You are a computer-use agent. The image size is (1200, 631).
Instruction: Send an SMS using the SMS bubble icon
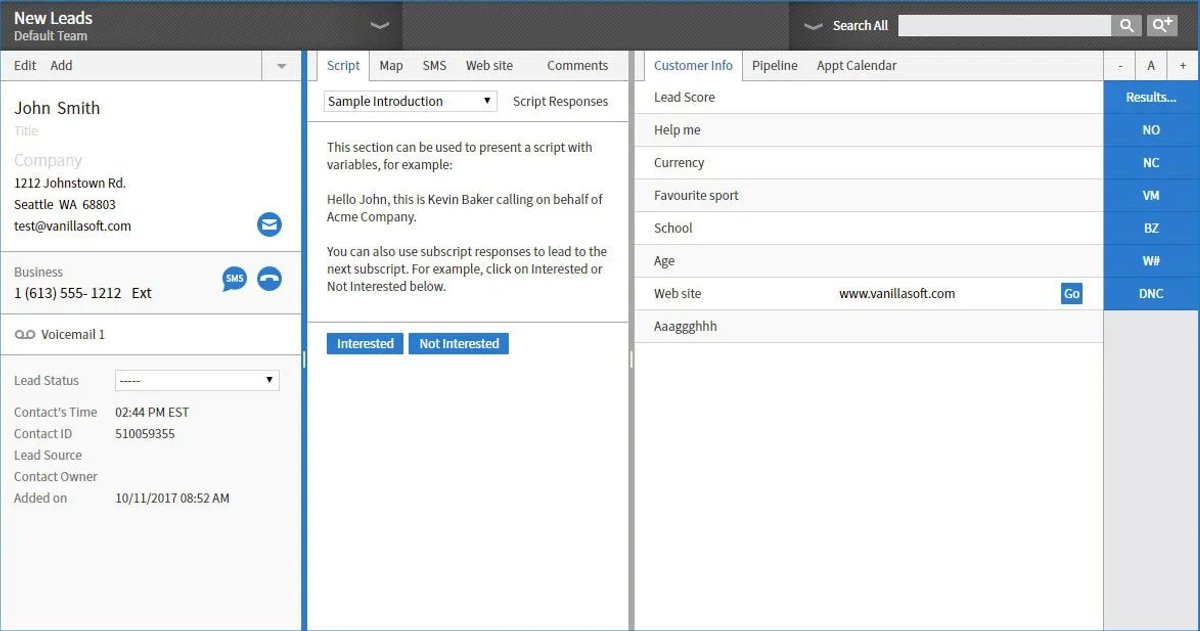(234, 279)
